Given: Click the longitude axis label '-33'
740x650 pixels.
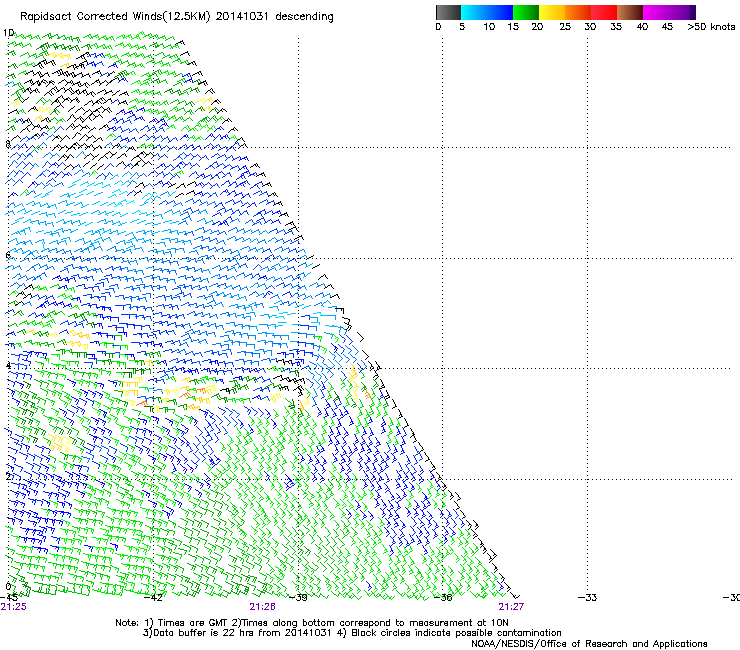Looking at the screenshot, I should 588,598.
